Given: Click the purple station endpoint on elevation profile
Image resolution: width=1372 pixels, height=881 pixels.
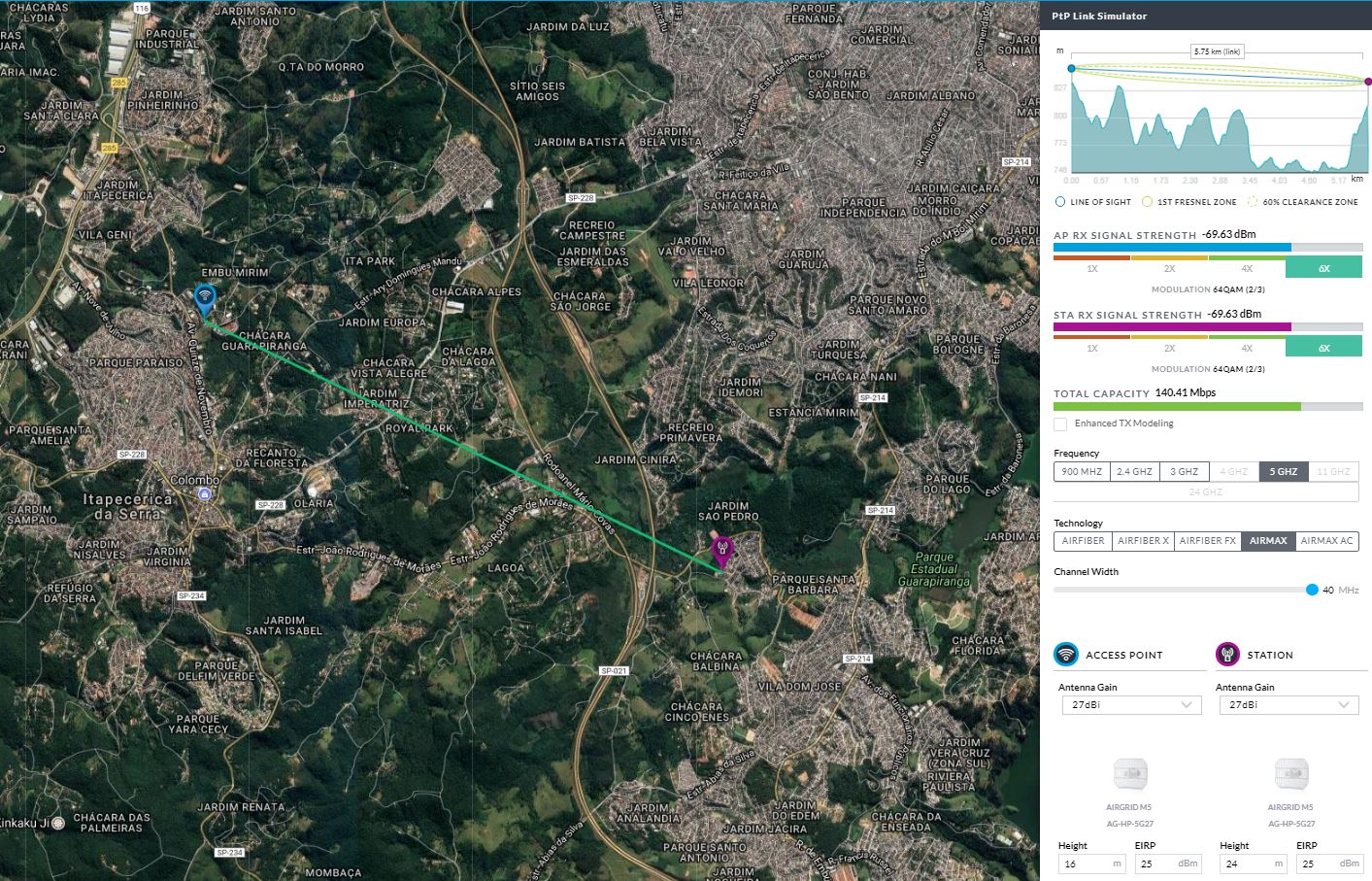Looking at the screenshot, I should tap(1368, 82).
